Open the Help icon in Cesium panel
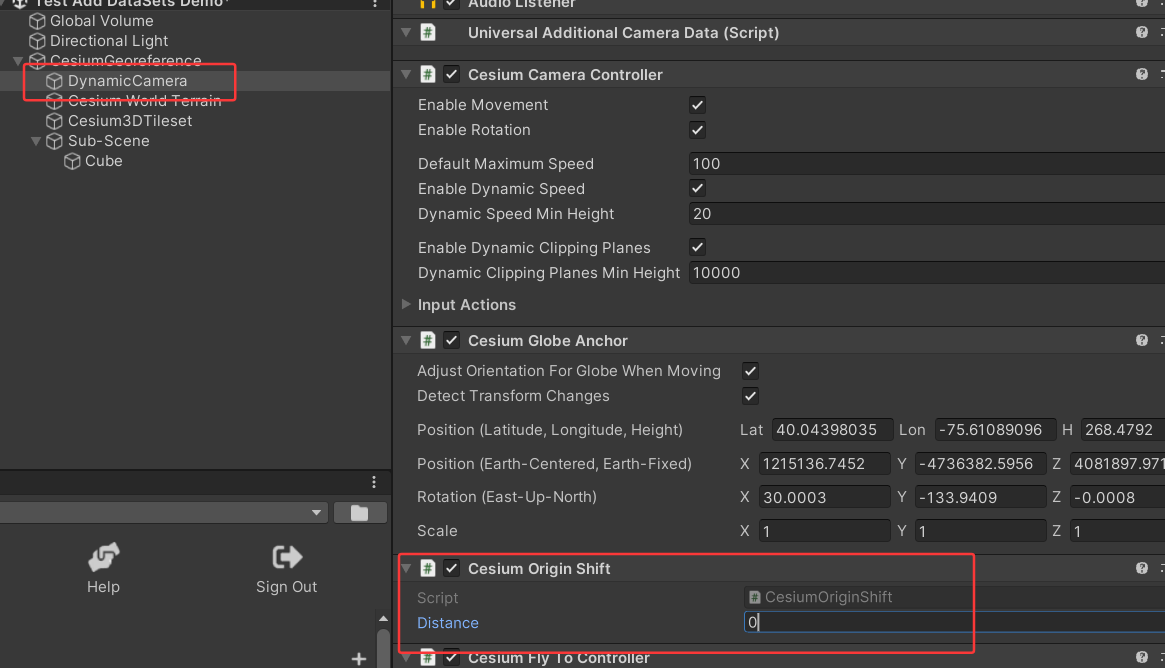Screen dimensions: 1165x668 tap(103, 557)
